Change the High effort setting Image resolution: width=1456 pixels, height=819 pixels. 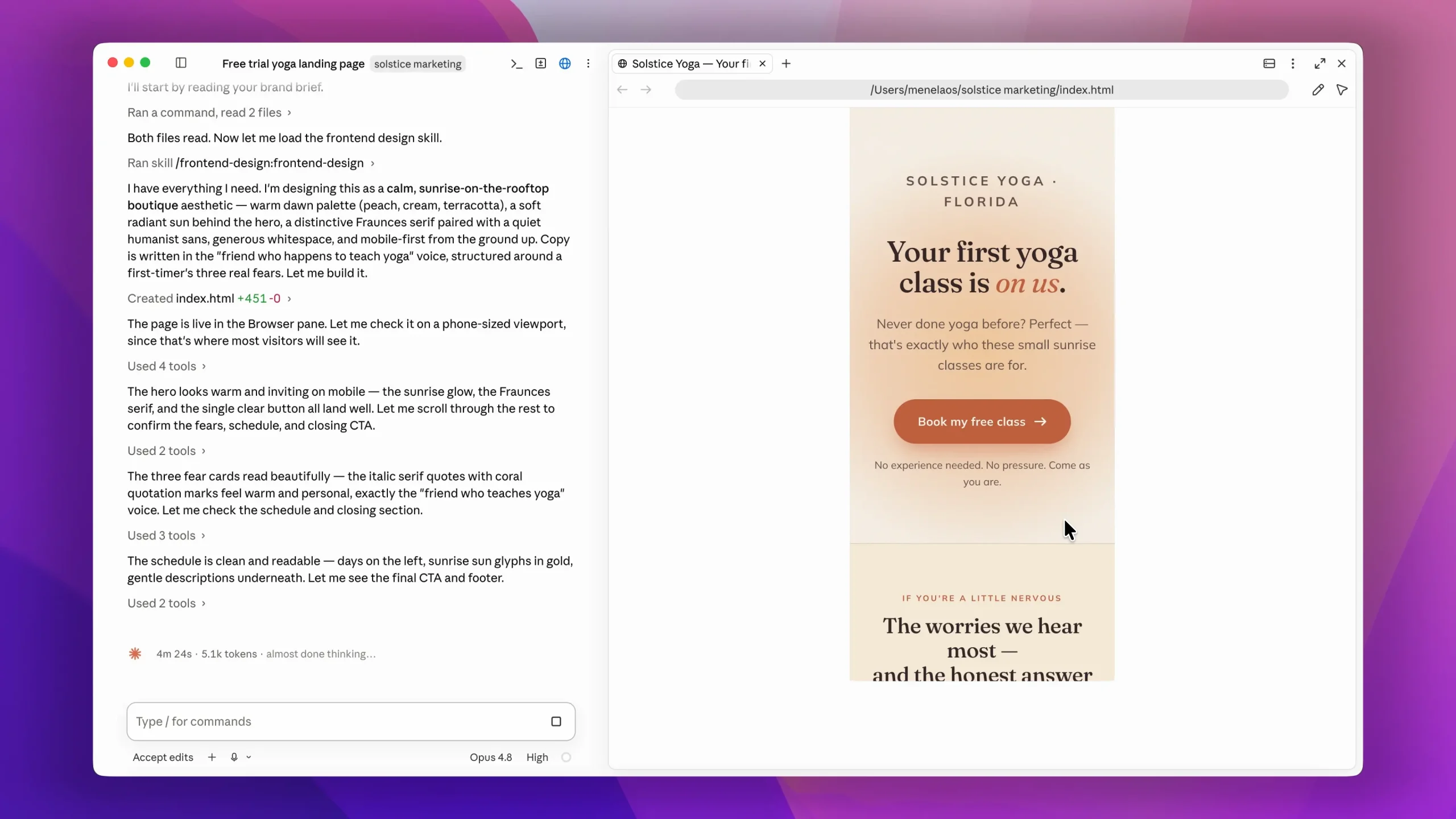click(537, 757)
